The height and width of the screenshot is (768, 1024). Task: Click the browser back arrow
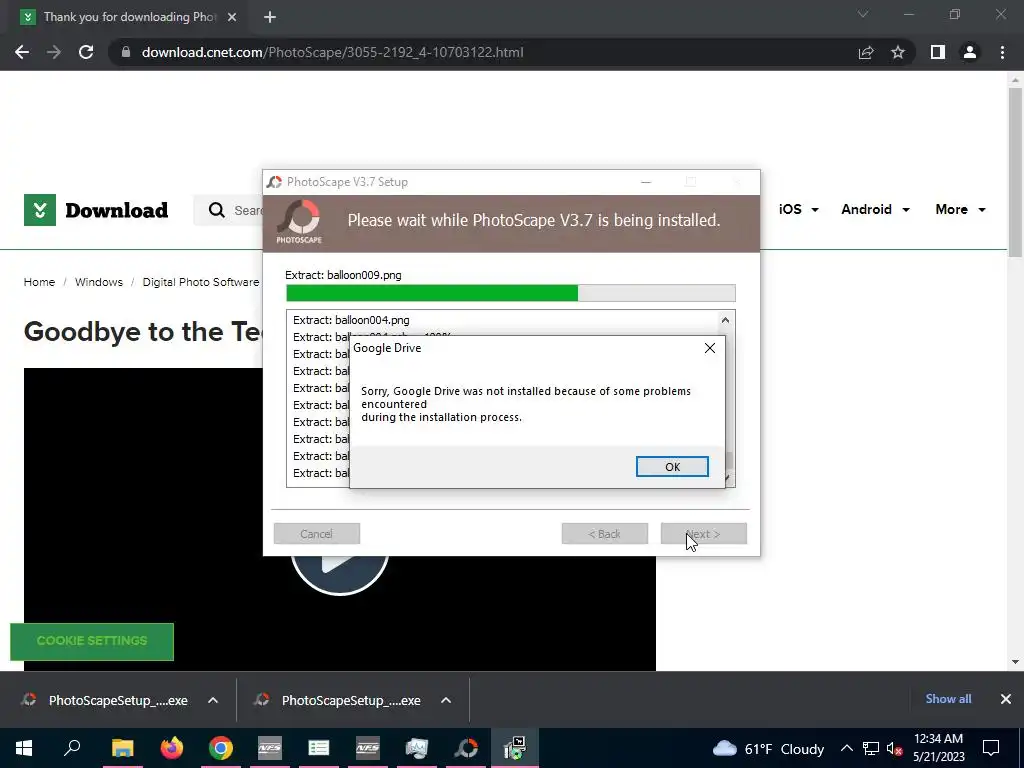click(22, 52)
